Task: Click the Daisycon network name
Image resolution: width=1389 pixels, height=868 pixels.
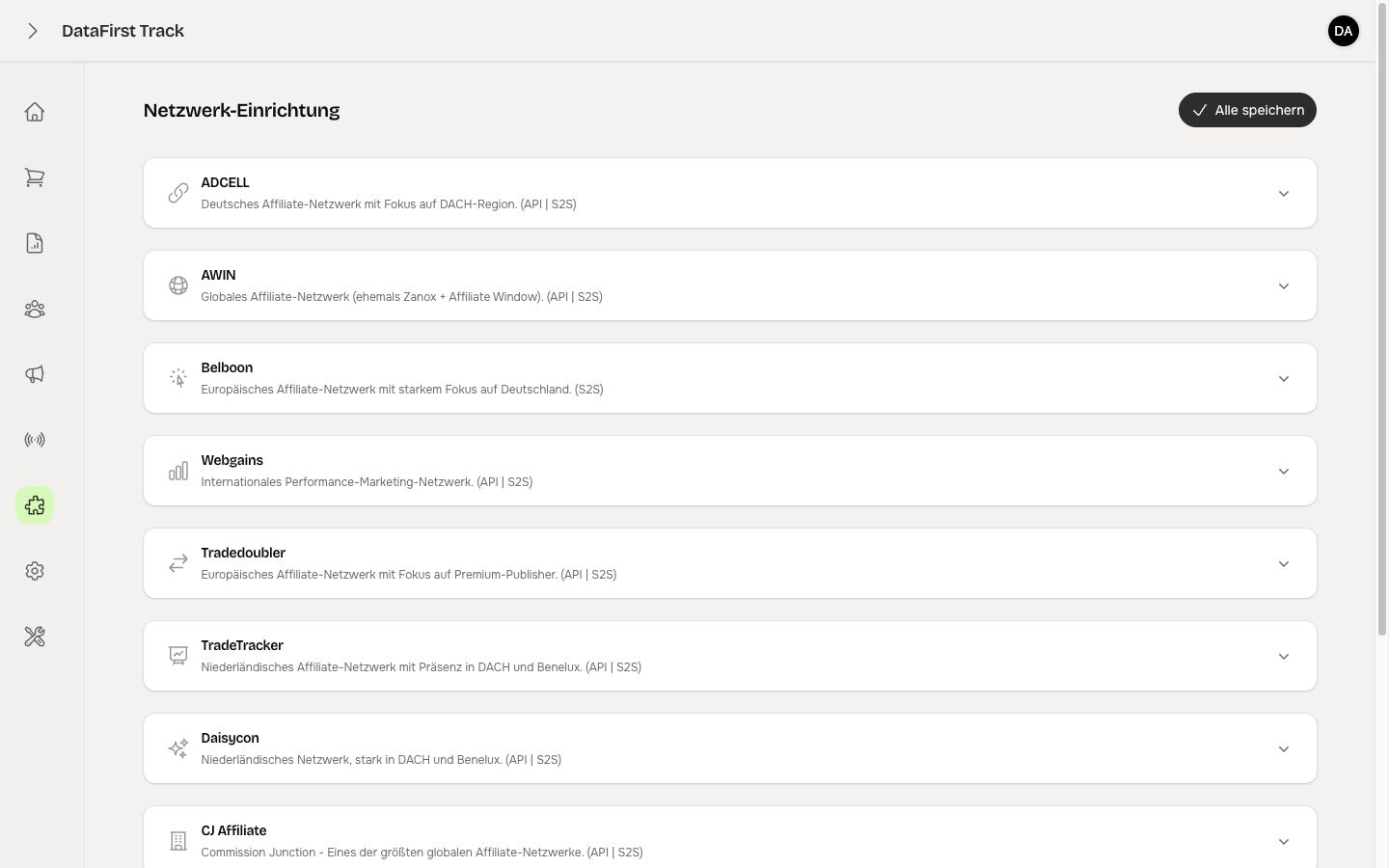Action: (230, 738)
